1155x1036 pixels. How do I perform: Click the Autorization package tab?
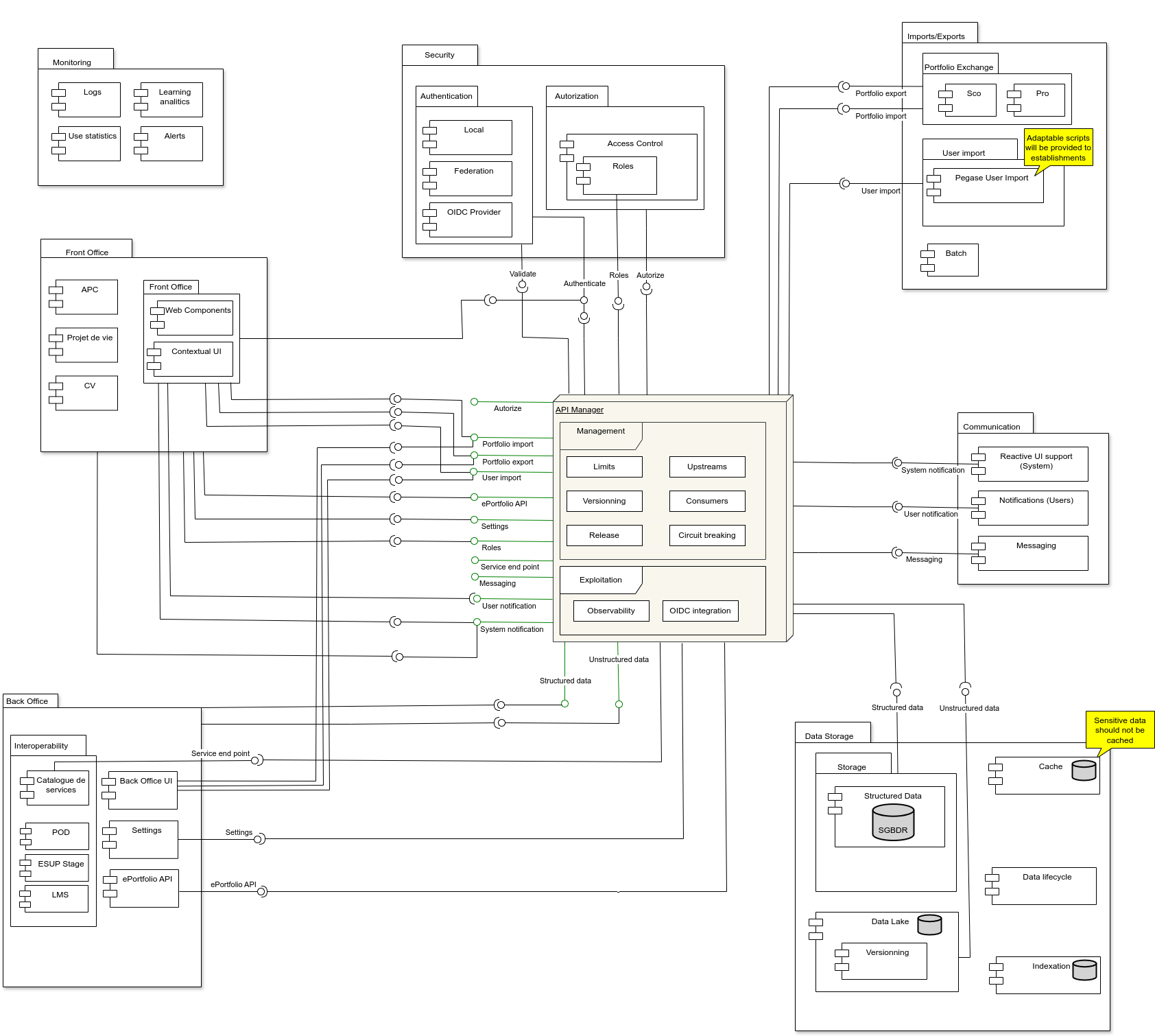(577, 96)
